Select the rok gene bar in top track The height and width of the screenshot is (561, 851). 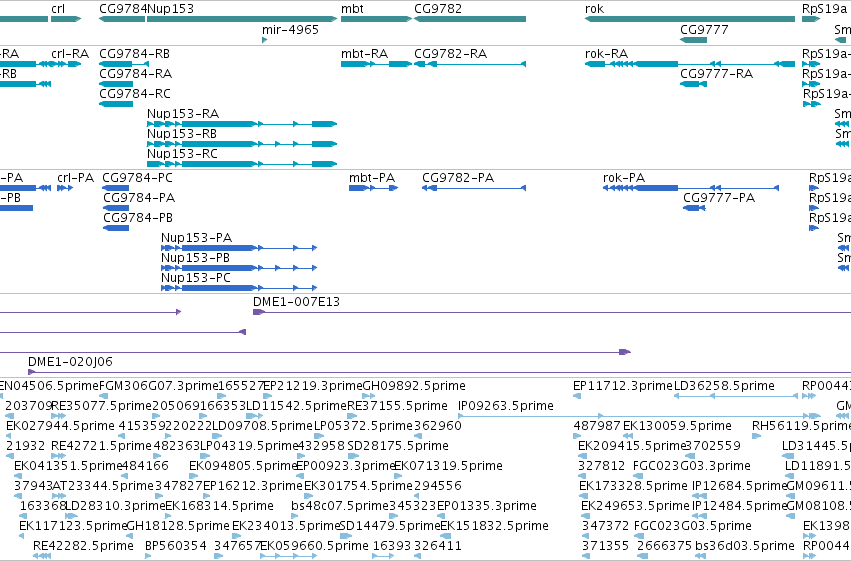690,19
